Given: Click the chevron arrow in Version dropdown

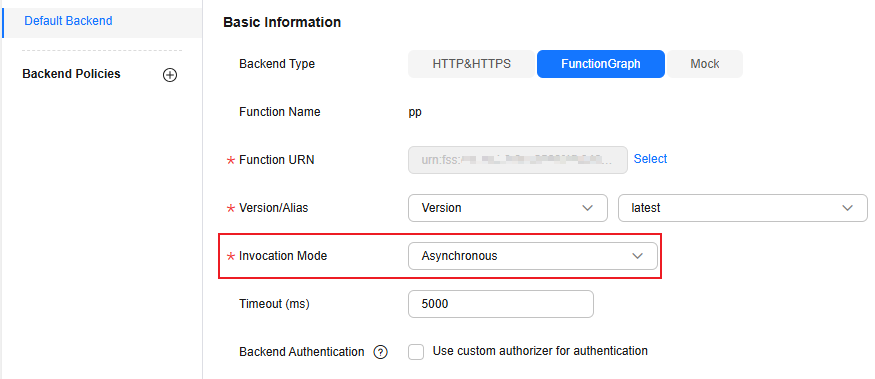Looking at the screenshot, I should [x=587, y=208].
